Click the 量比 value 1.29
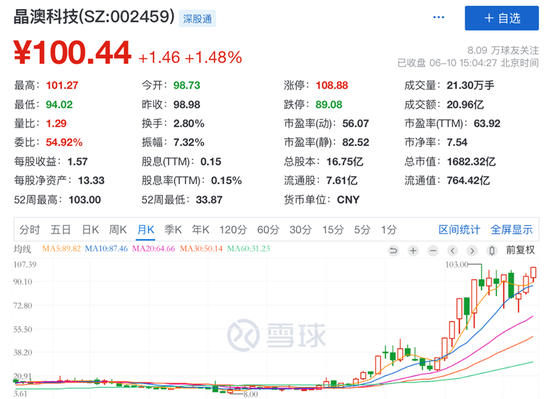 point(56,123)
